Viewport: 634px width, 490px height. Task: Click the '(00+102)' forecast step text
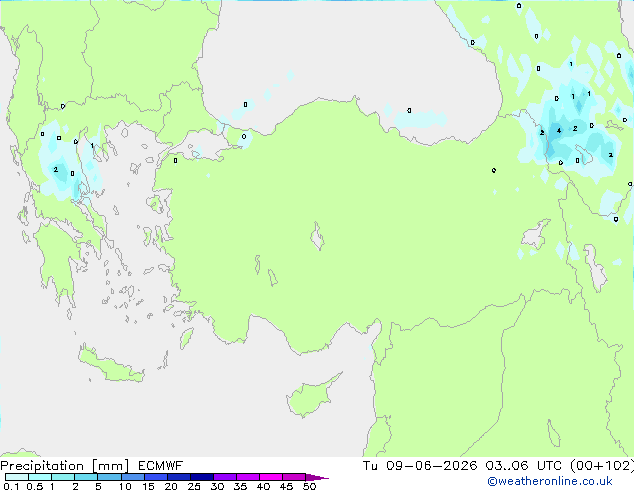tap(602, 466)
